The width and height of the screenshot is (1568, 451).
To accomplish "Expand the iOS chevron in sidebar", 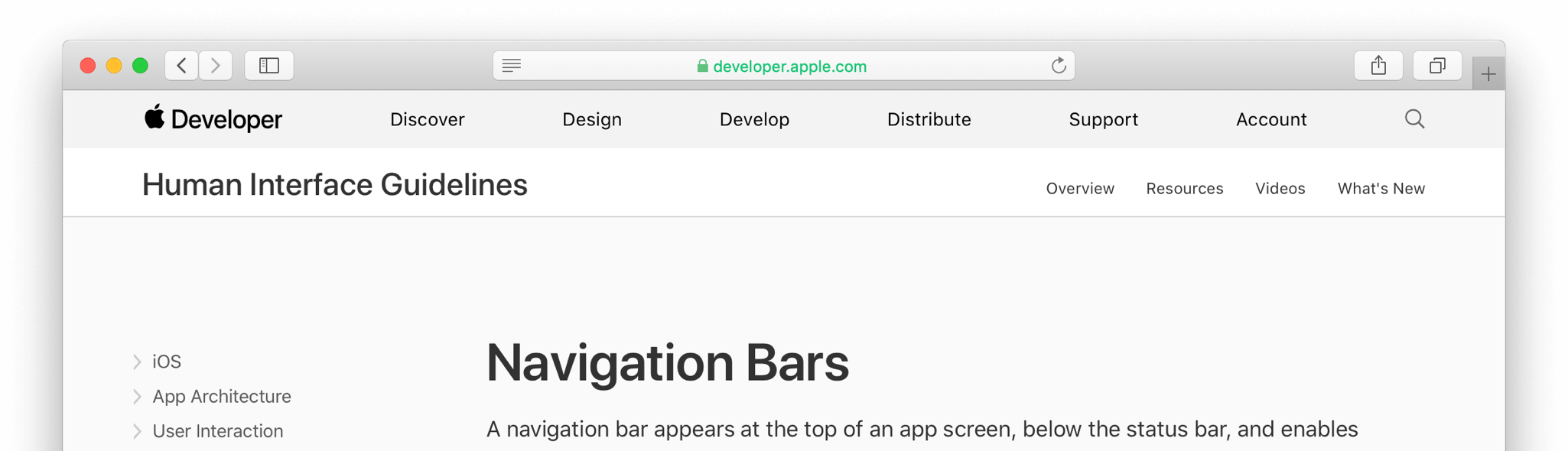I will [x=137, y=362].
